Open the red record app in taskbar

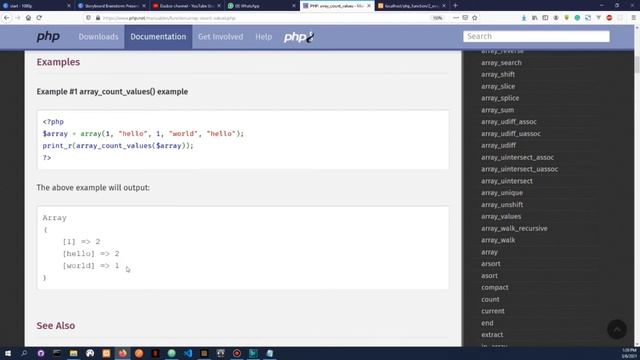[x=237, y=353]
